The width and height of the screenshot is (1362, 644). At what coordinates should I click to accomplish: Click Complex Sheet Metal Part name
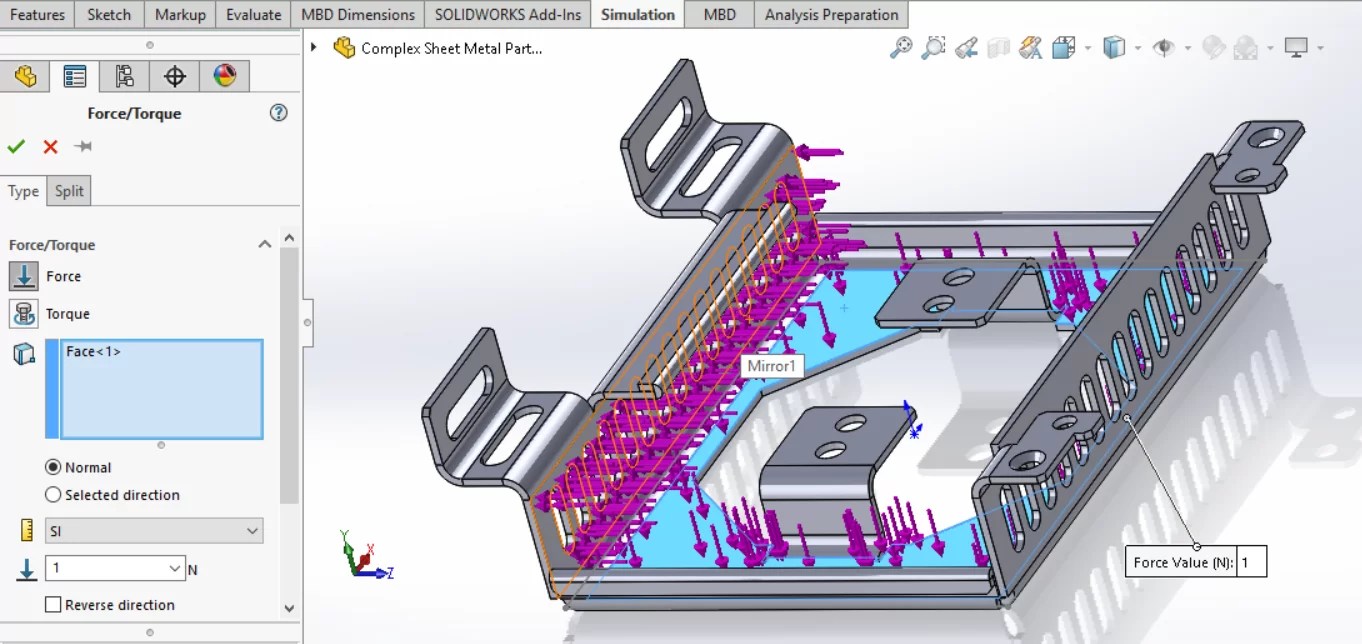click(451, 48)
